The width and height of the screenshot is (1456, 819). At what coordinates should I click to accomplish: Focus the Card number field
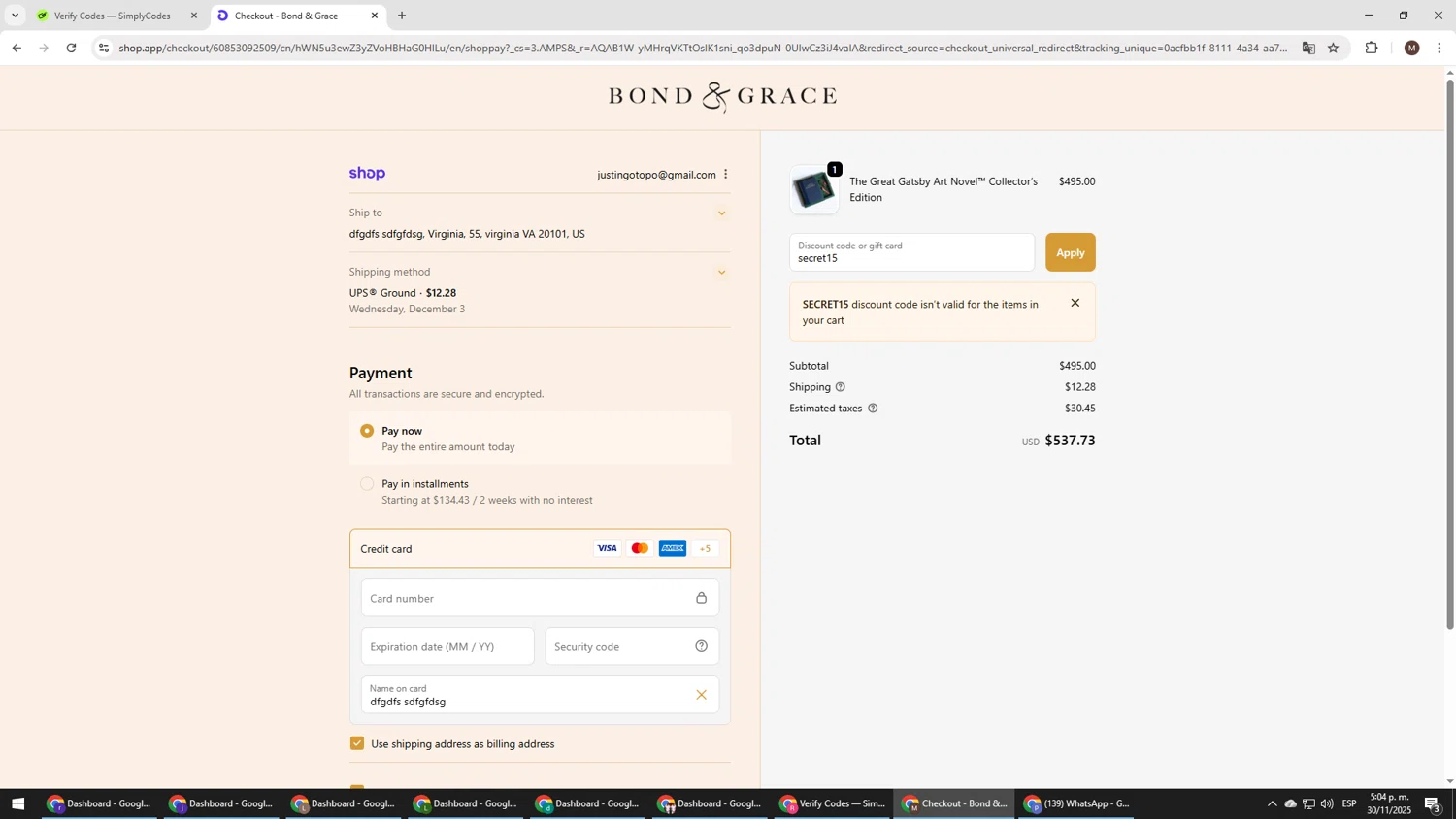(x=540, y=598)
